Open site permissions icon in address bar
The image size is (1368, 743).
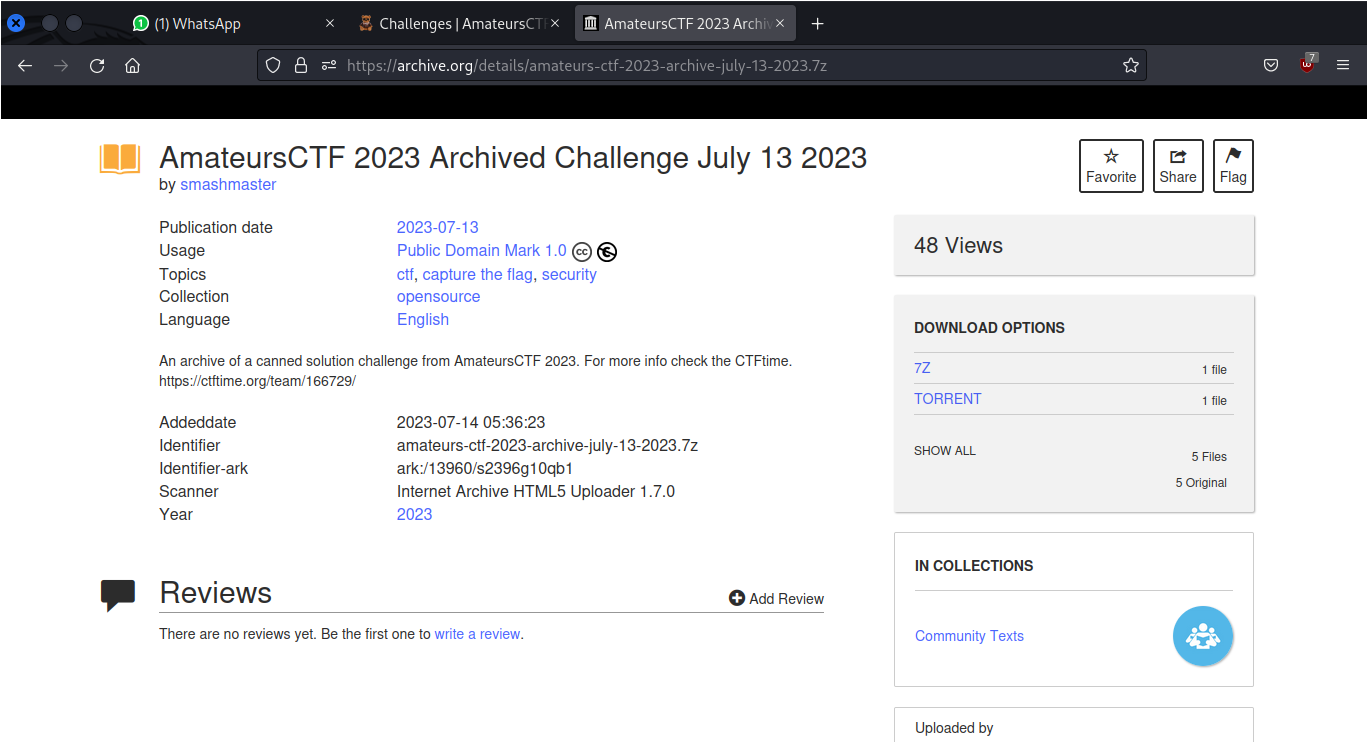click(x=328, y=66)
